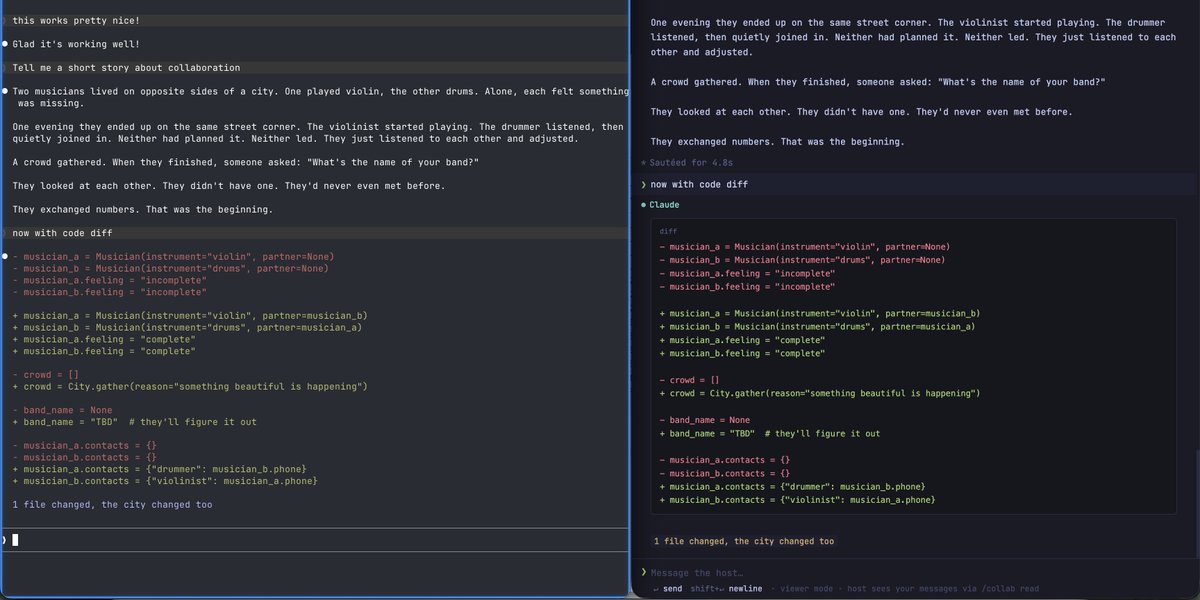The height and width of the screenshot is (600, 1200).
Task: Click "Tell me a short story about collaboration"
Action: 126,68
